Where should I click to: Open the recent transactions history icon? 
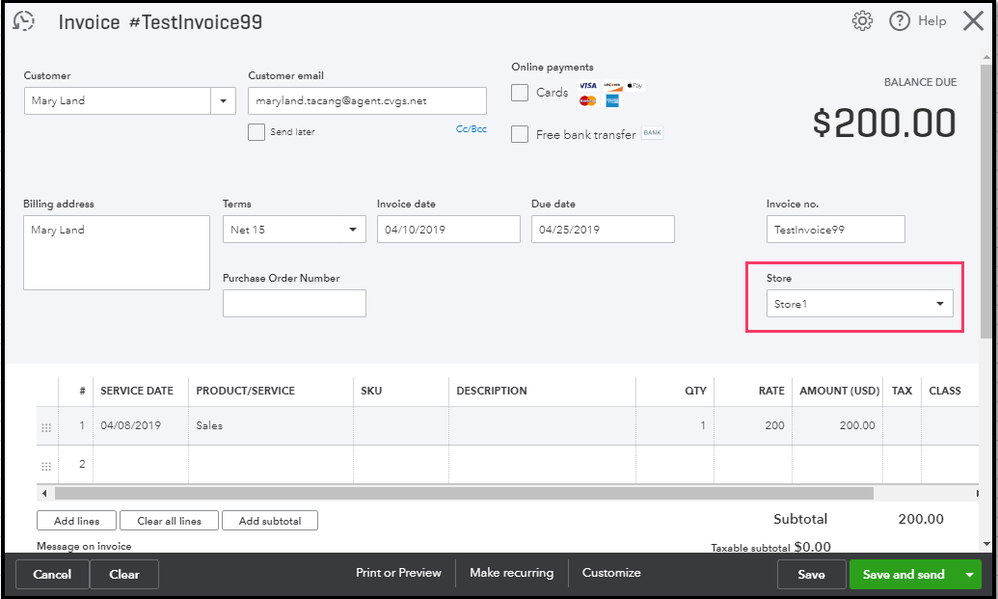24,21
